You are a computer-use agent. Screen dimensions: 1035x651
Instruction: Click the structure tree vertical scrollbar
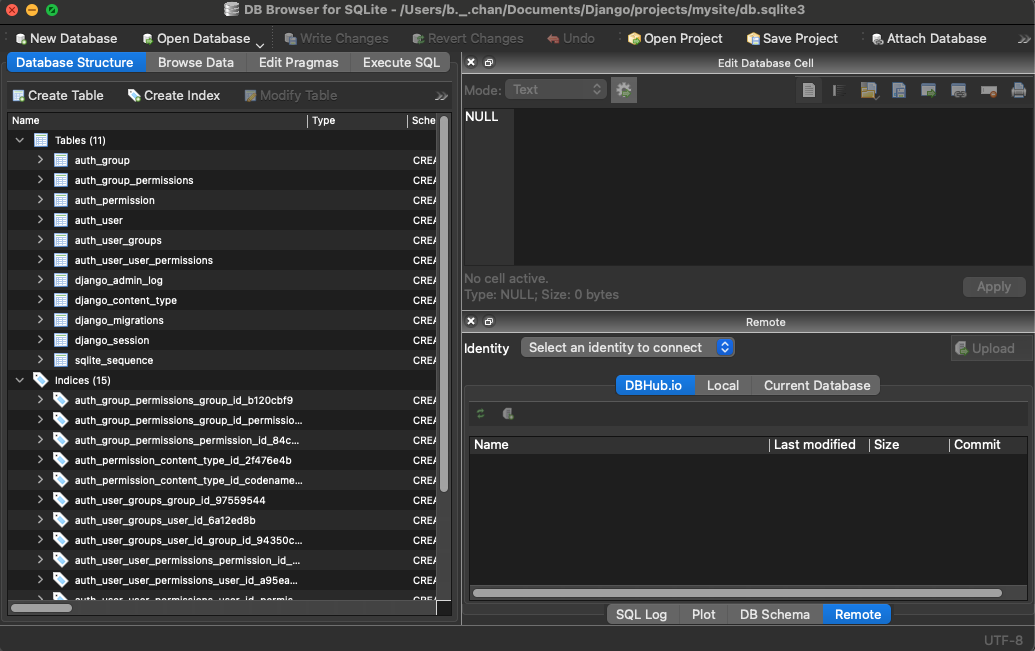click(444, 304)
